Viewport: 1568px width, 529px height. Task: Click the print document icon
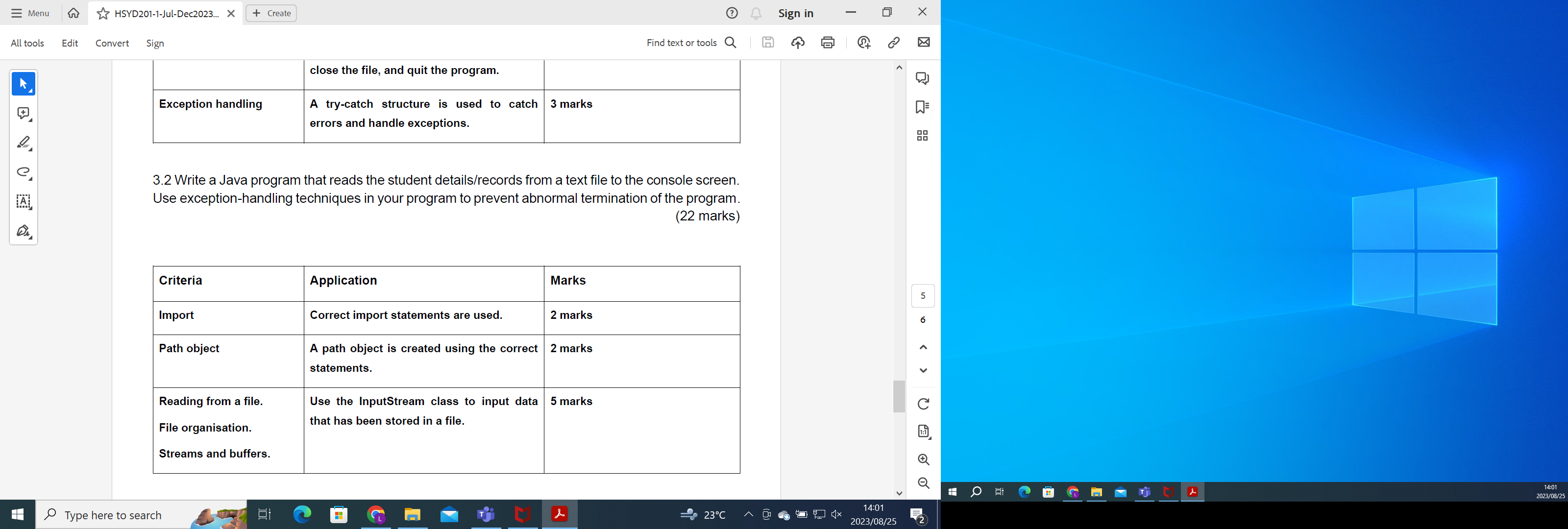827,43
